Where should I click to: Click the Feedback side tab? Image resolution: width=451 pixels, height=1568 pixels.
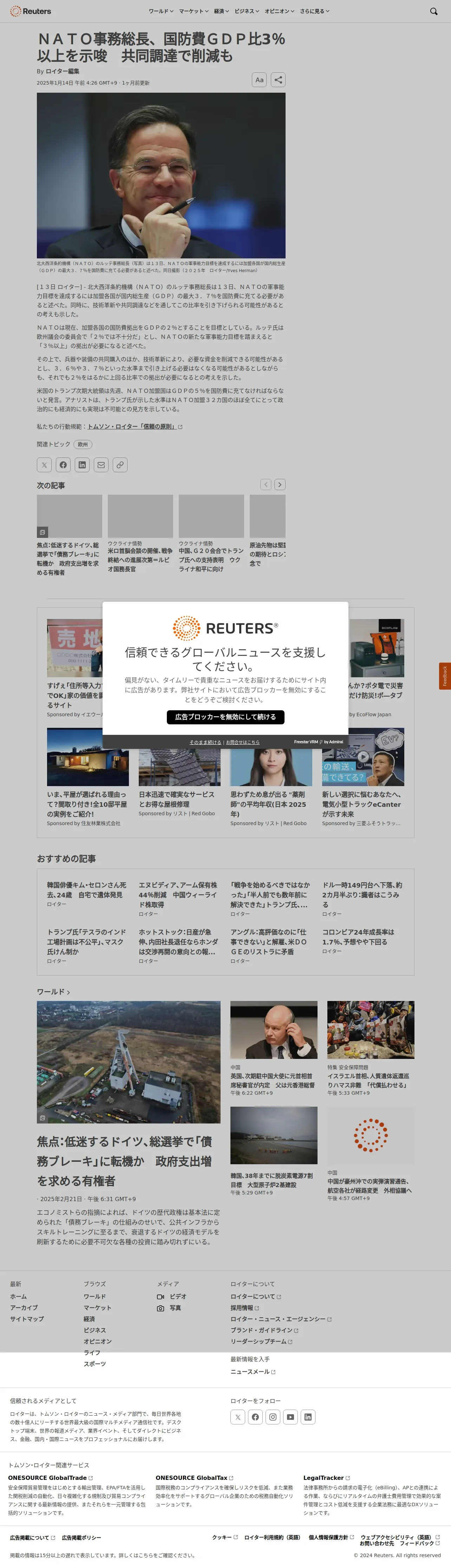[445, 676]
